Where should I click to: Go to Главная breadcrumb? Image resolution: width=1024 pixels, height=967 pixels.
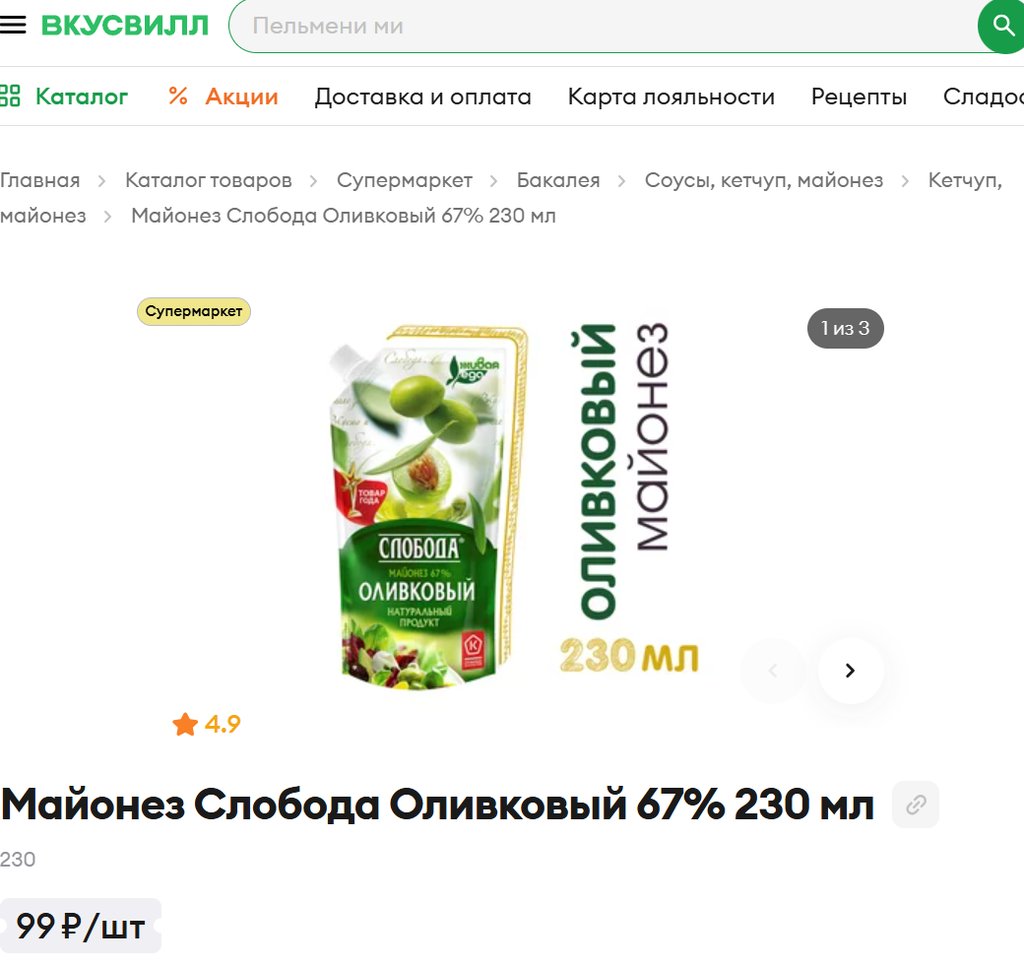click(40, 180)
